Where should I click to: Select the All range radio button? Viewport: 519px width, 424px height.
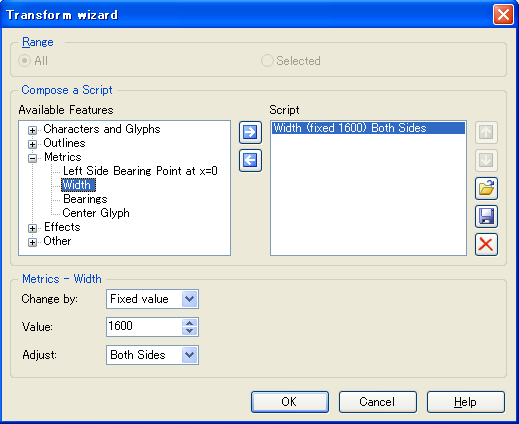coord(24,61)
